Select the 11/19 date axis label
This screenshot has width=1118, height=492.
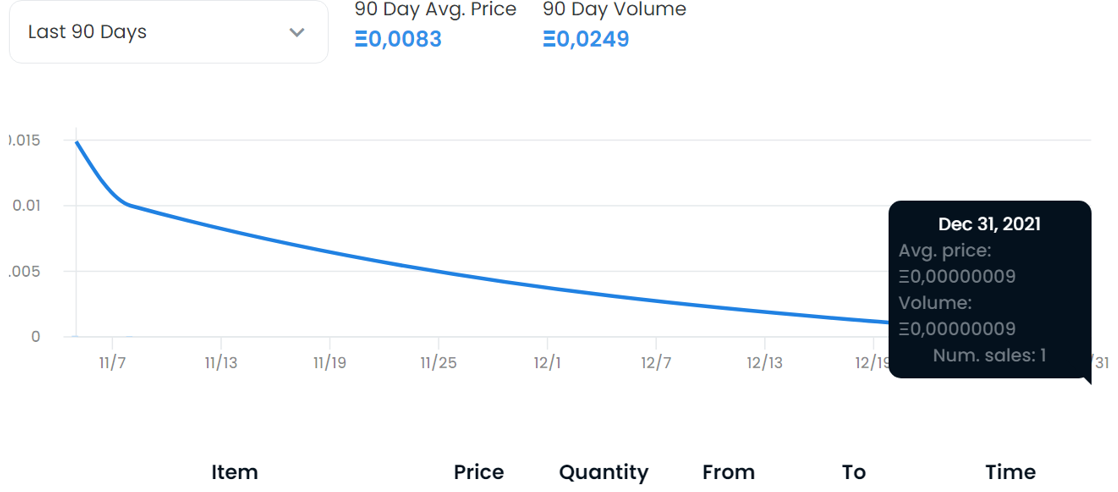[x=330, y=362]
